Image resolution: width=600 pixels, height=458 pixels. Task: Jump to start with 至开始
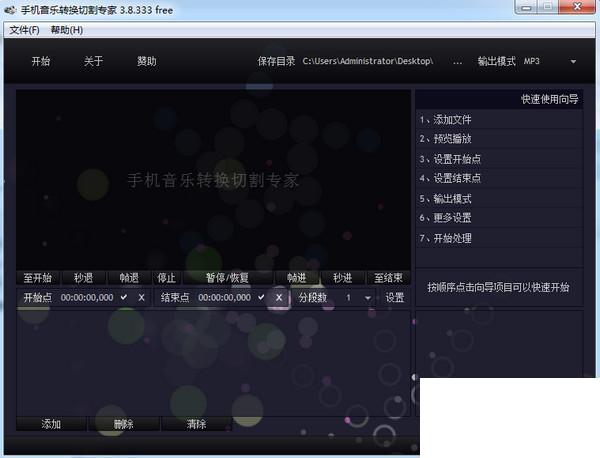pos(38,278)
